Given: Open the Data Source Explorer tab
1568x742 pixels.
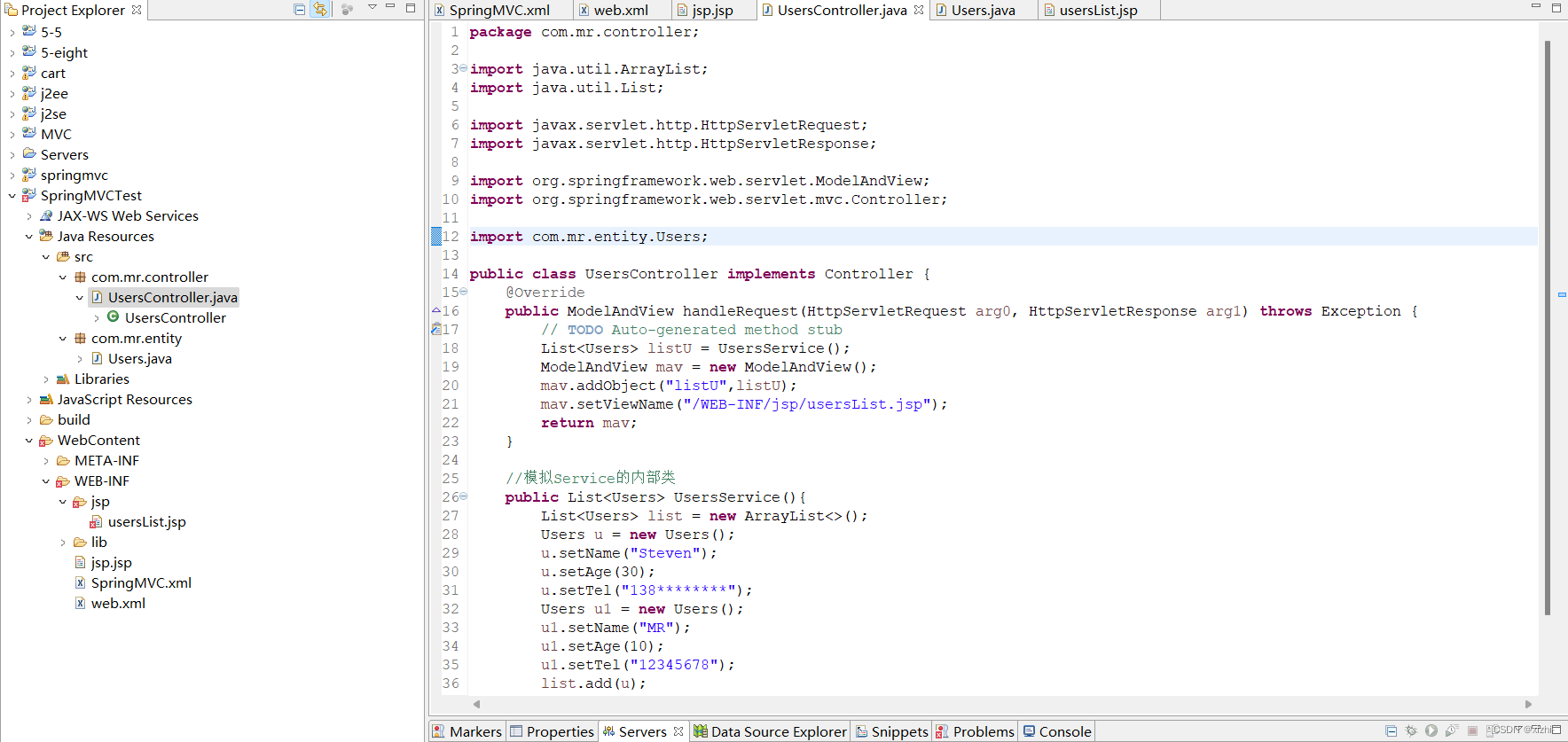Looking at the screenshot, I should pos(770,731).
